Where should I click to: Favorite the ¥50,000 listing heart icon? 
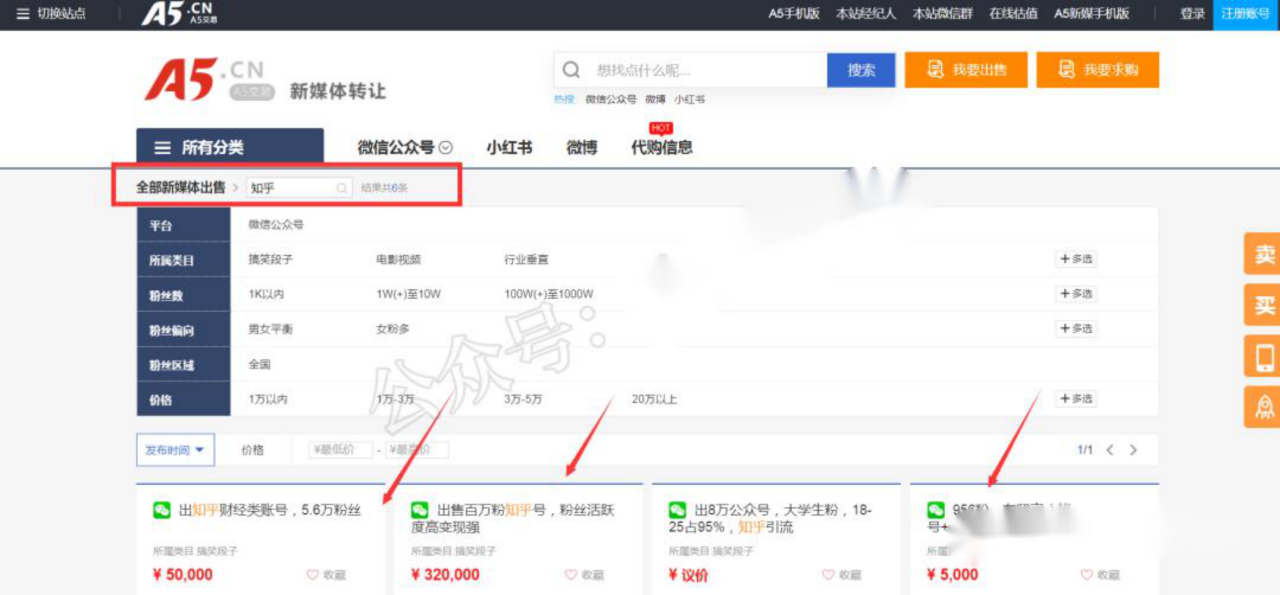pos(312,575)
